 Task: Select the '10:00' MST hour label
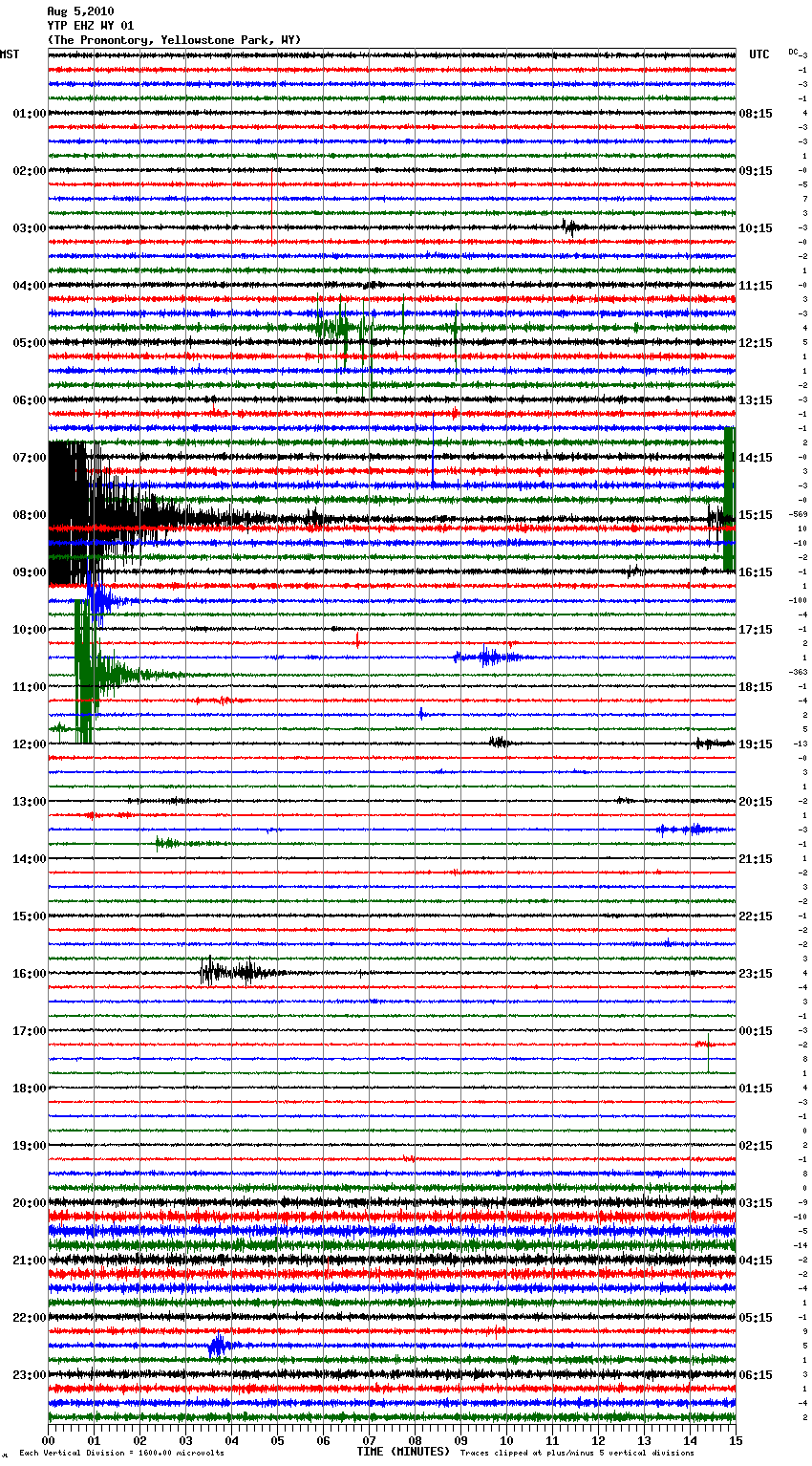point(30,630)
